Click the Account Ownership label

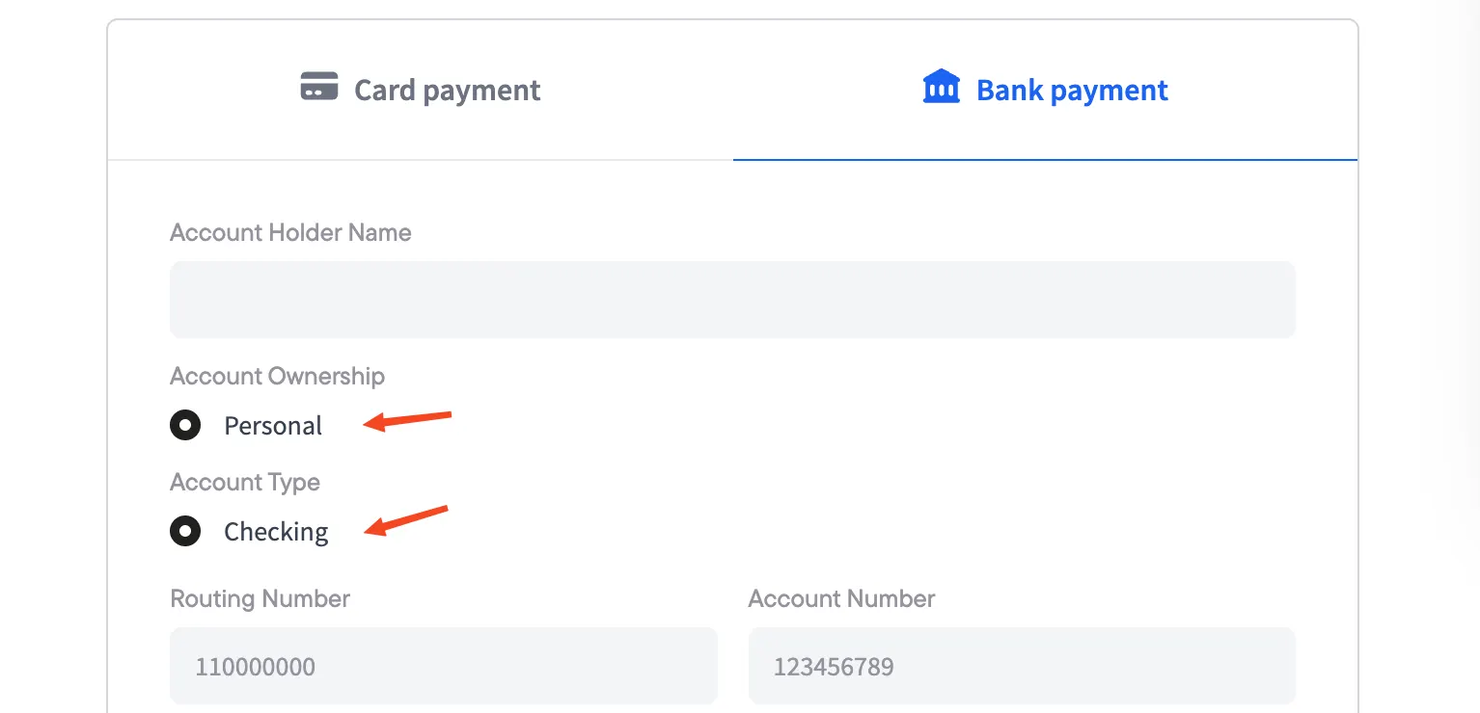pos(277,377)
